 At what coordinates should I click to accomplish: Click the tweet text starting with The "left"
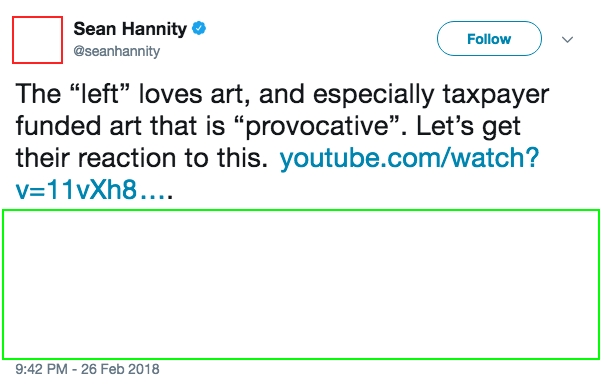point(282,142)
